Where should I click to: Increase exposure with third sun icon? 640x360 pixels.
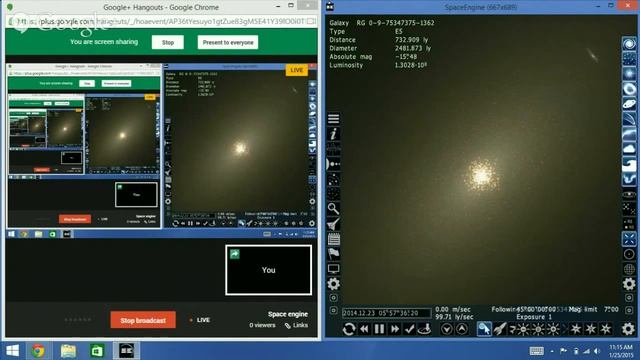point(553,329)
